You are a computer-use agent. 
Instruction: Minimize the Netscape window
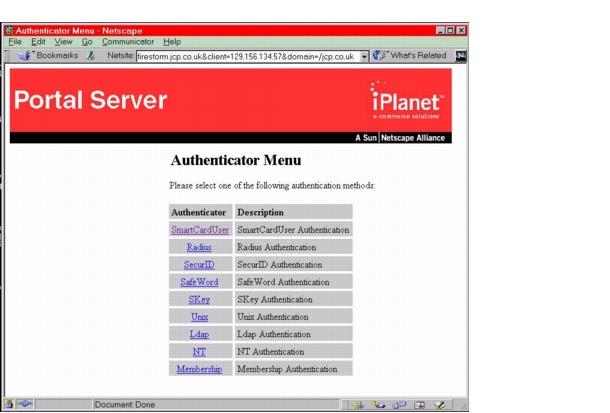click(x=440, y=30)
